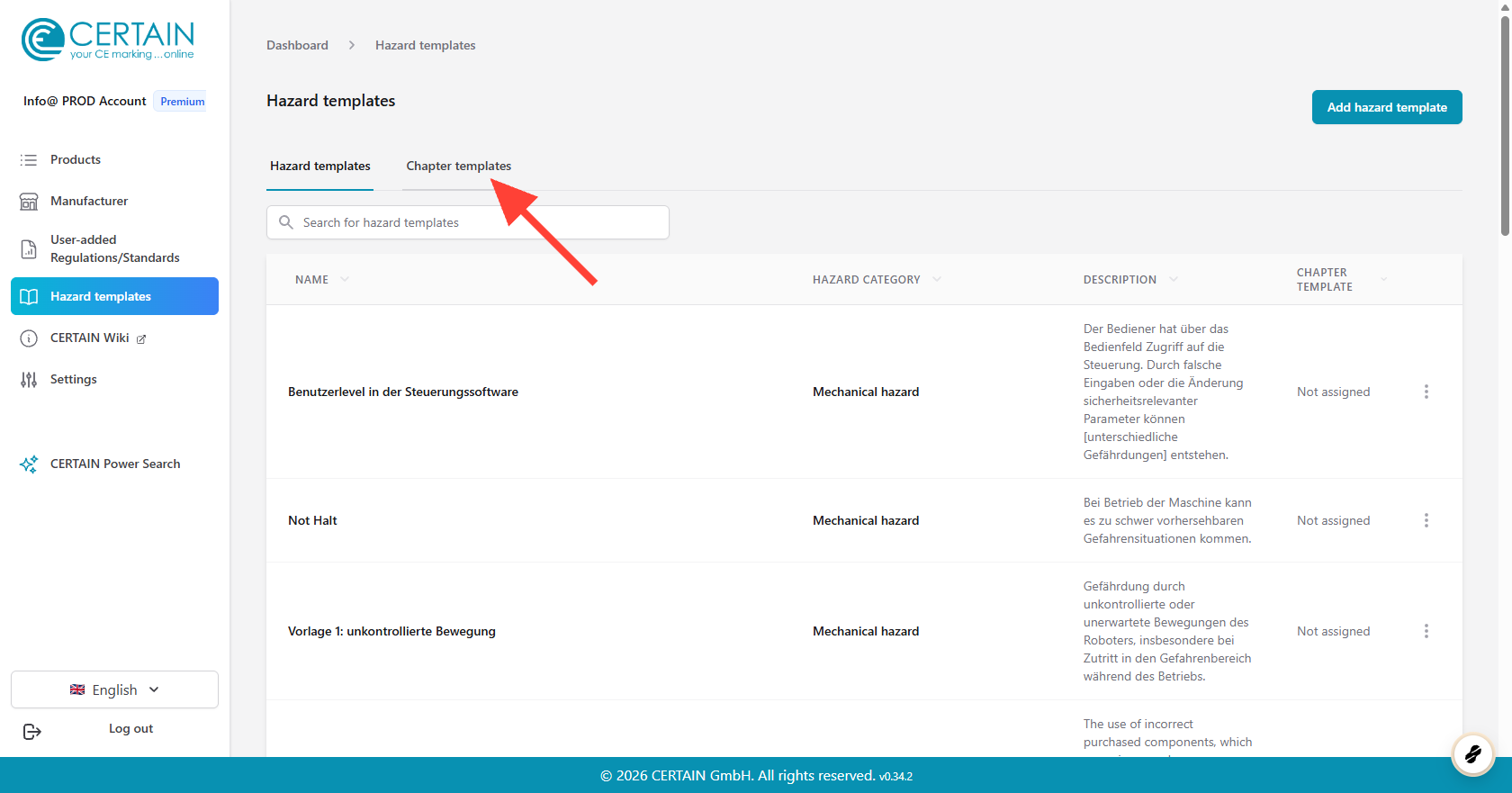Open actions menu for Vorlage 1 row
1512x793 pixels.
[x=1426, y=631]
